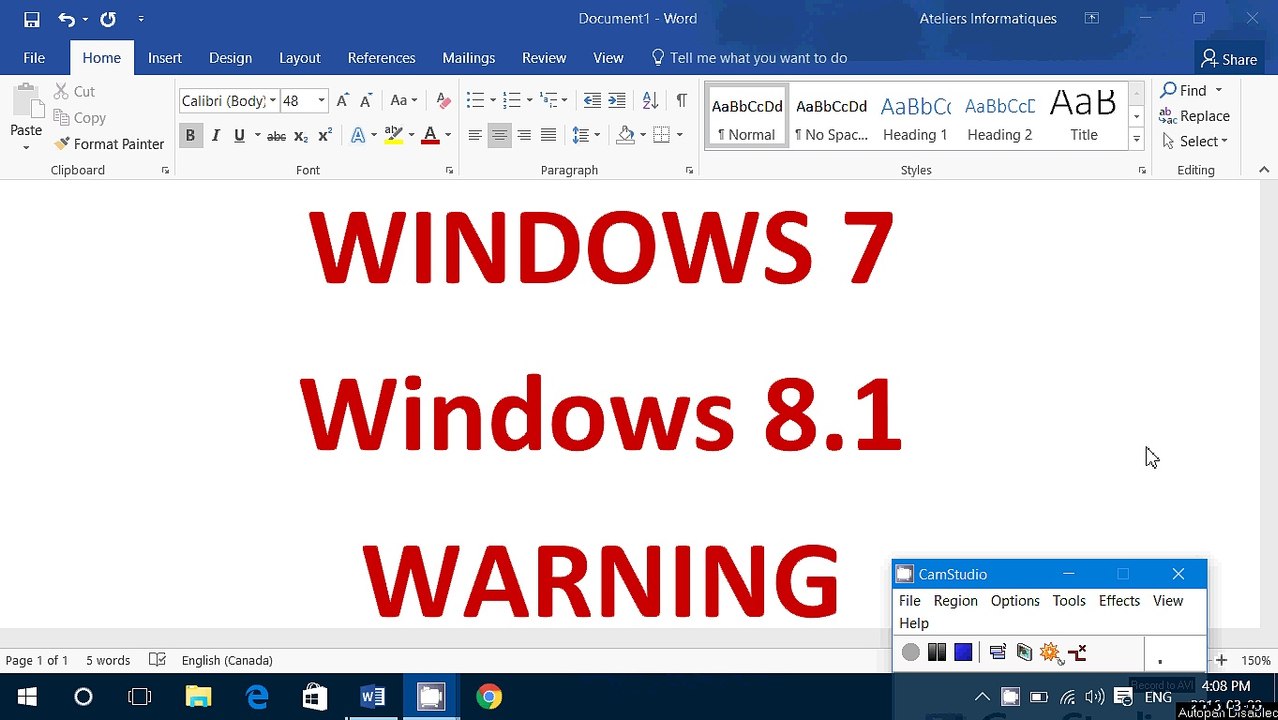Viewport: 1278px width, 720px height.
Task: Open the font color dropdown arrow
Action: (448, 135)
